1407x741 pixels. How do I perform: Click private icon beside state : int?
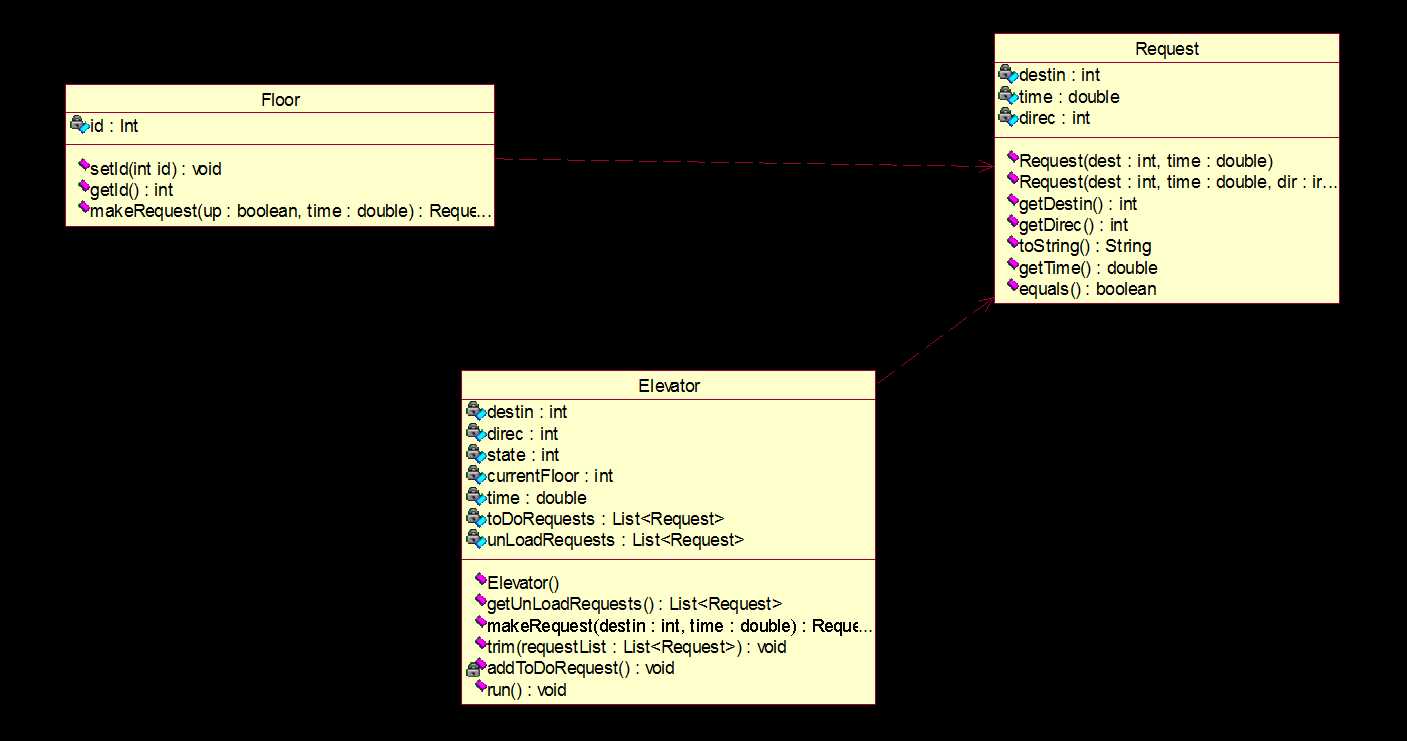pyautogui.click(x=475, y=454)
